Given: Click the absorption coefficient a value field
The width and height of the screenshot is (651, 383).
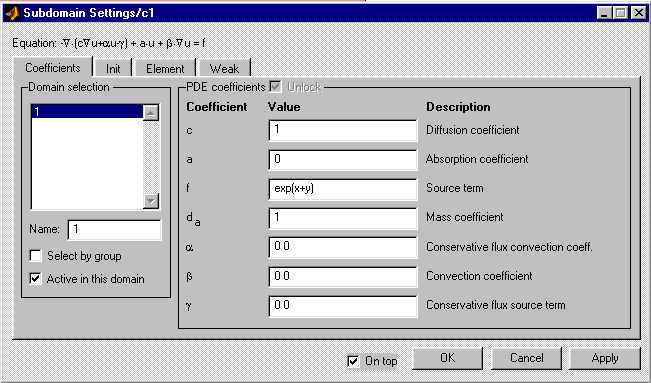Looking at the screenshot, I should [343, 160].
